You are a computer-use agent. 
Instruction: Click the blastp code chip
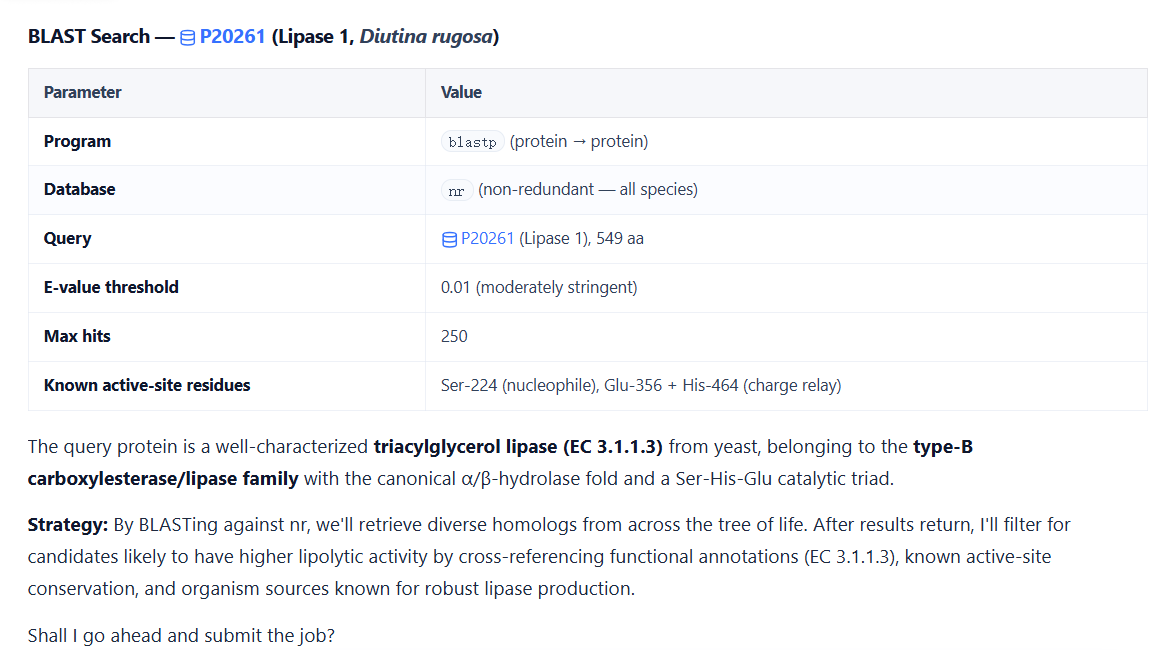(x=472, y=141)
